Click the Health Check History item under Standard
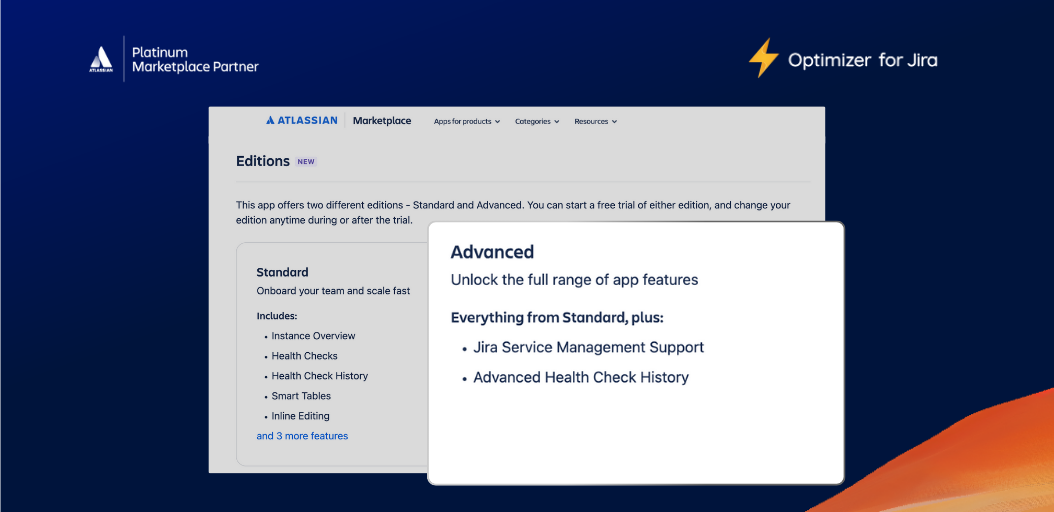This screenshot has width=1054, height=512. pyautogui.click(x=320, y=376)
